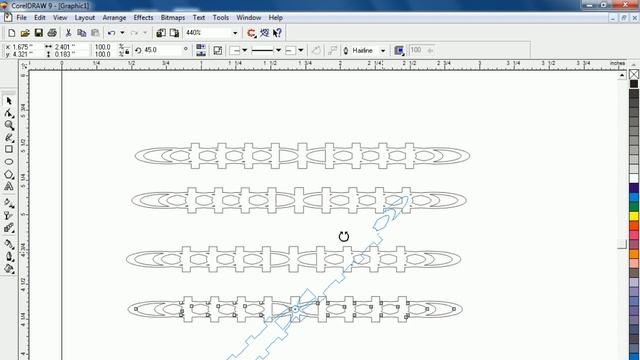
Task: Open the Effects menu
Action: point(143,18)
